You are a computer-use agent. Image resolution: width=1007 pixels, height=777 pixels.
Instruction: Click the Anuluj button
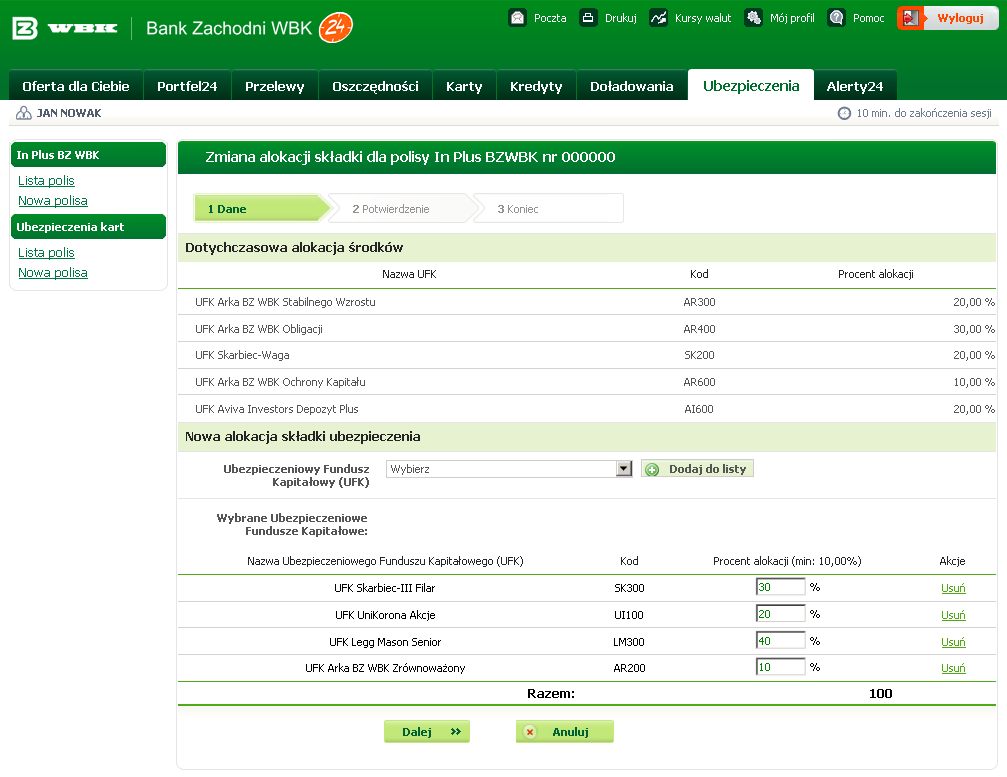[x=565, y=731]
